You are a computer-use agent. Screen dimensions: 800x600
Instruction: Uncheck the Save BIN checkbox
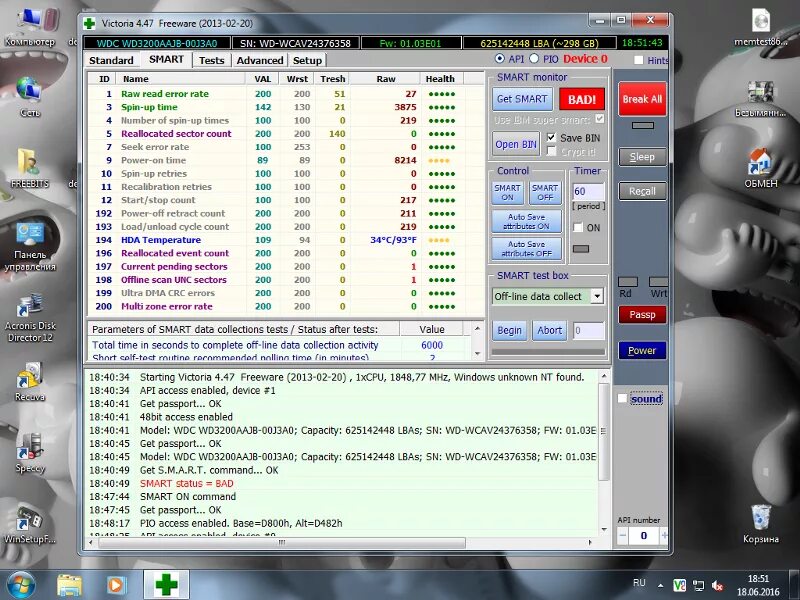point(551,137)
